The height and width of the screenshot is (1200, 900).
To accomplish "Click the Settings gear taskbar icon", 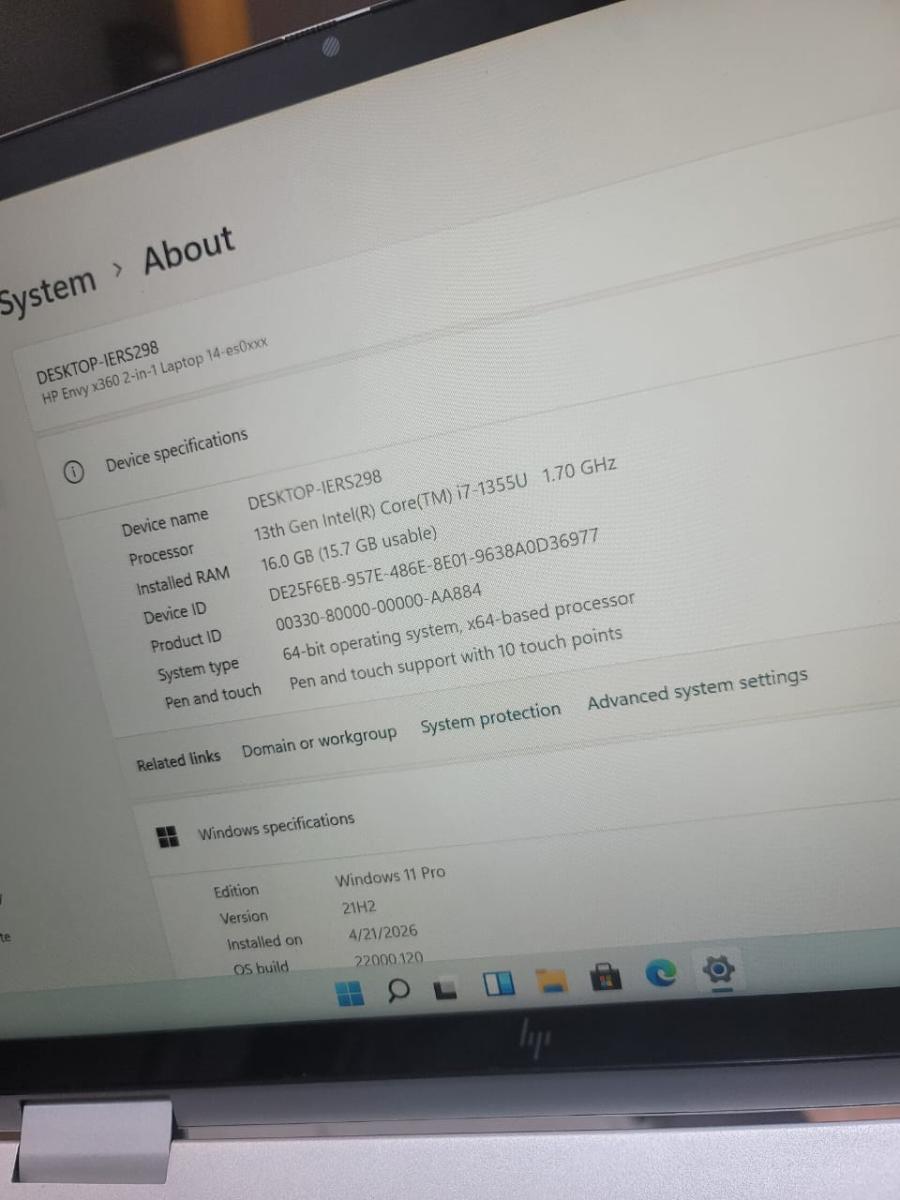I will [x=719, y=968].
